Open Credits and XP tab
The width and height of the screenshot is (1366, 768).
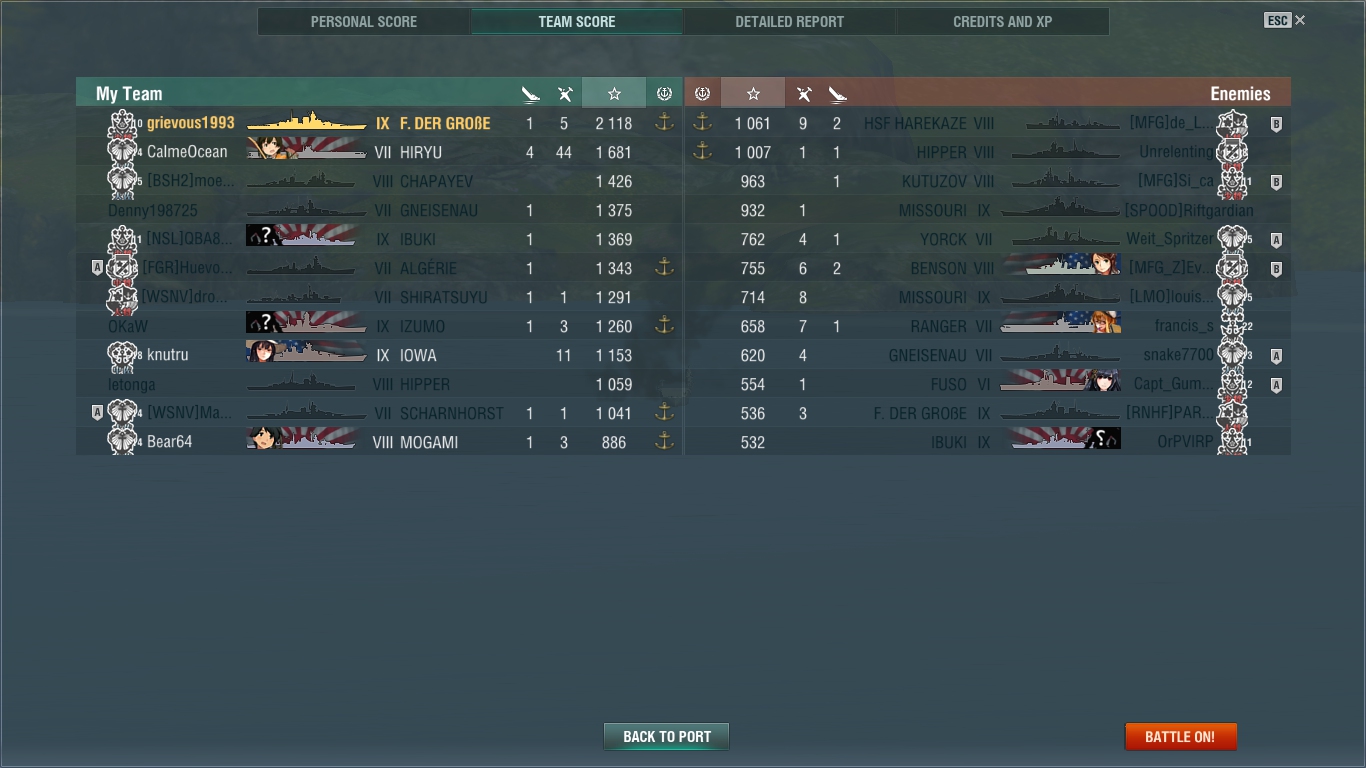[1003, 21]
